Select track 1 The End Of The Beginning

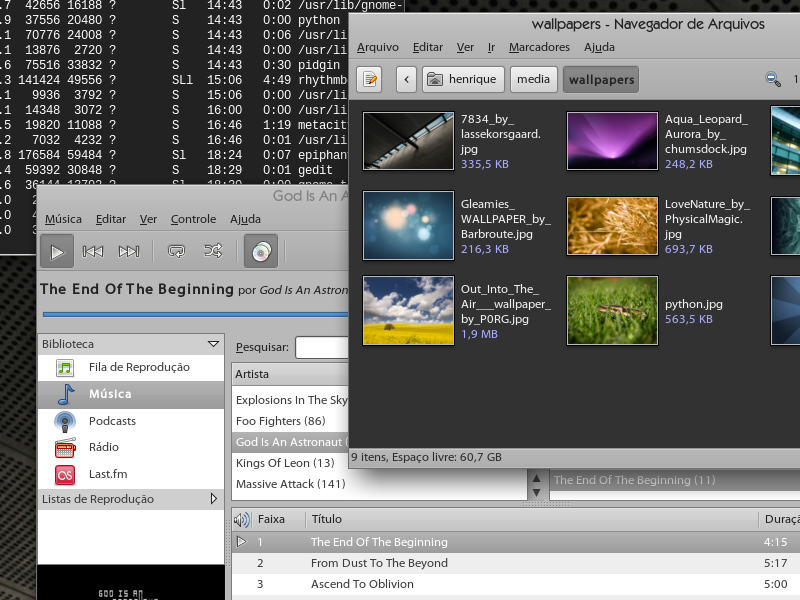[516, 542]
